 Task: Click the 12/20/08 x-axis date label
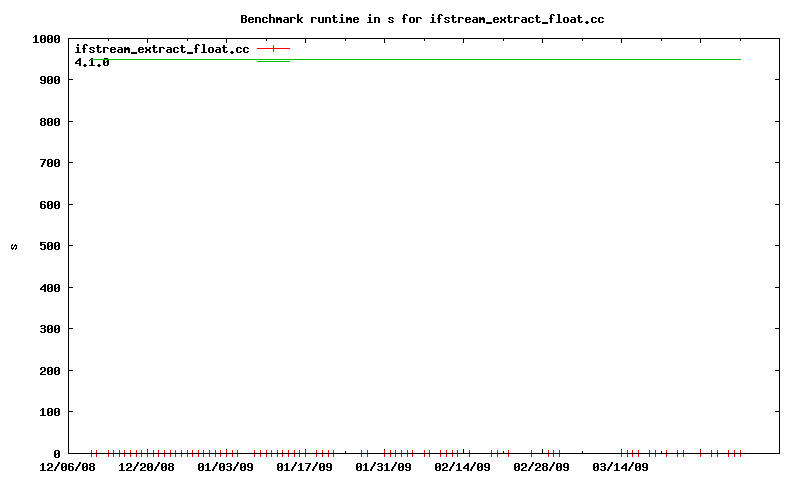point(147,467)
